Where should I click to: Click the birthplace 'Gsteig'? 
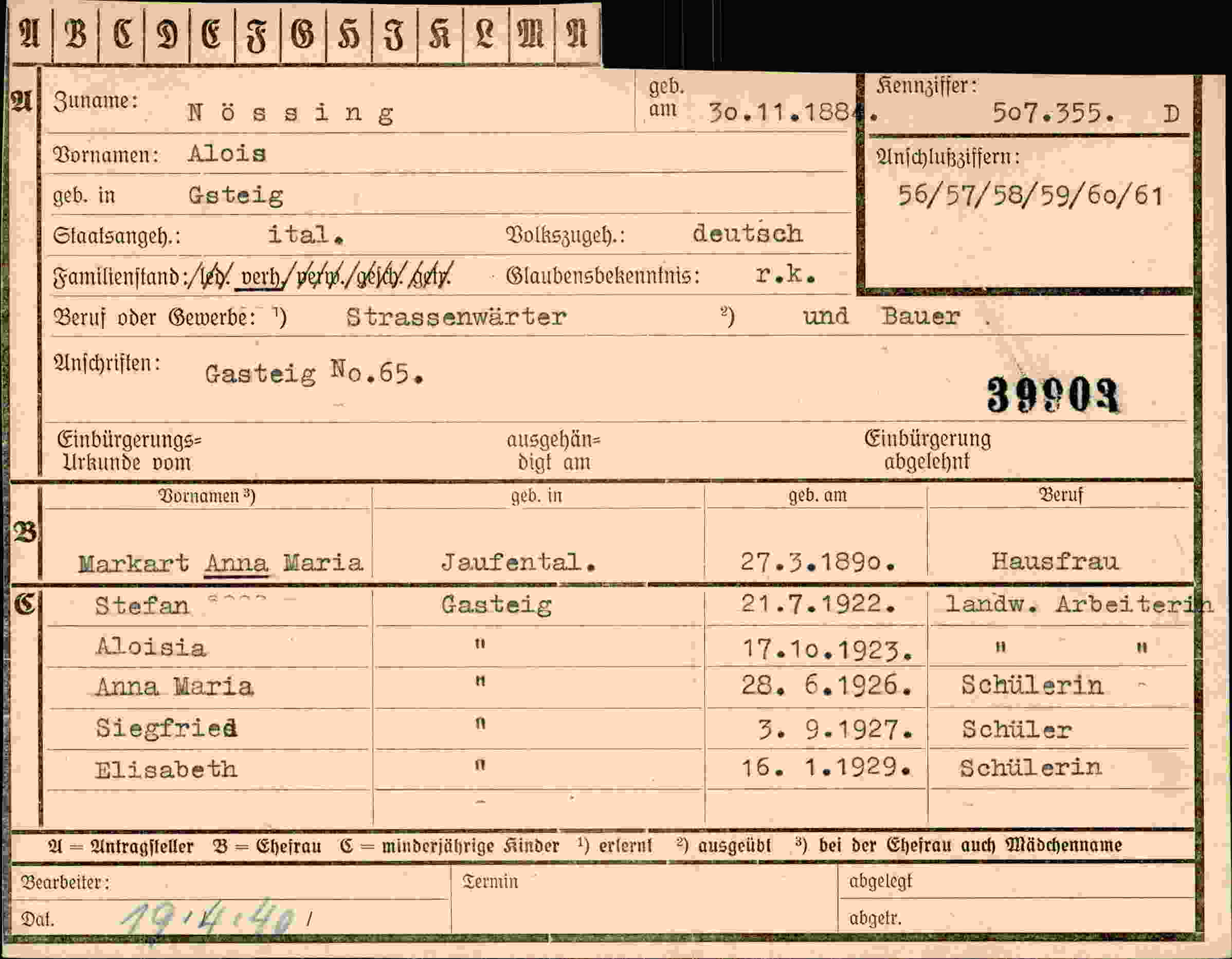coord(236,196)
